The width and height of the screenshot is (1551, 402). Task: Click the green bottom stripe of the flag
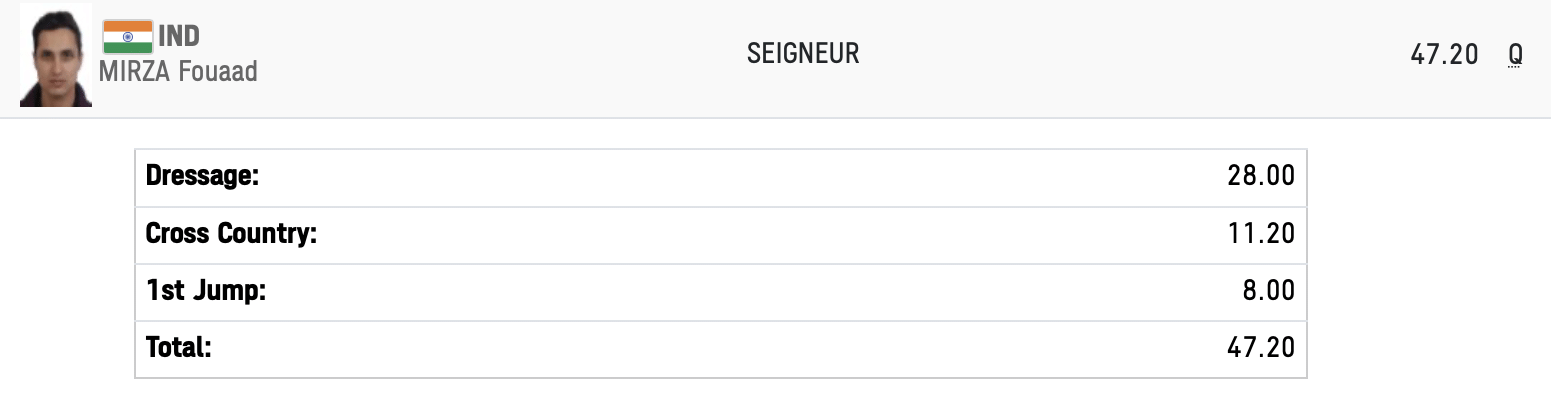tap(128, 48)
